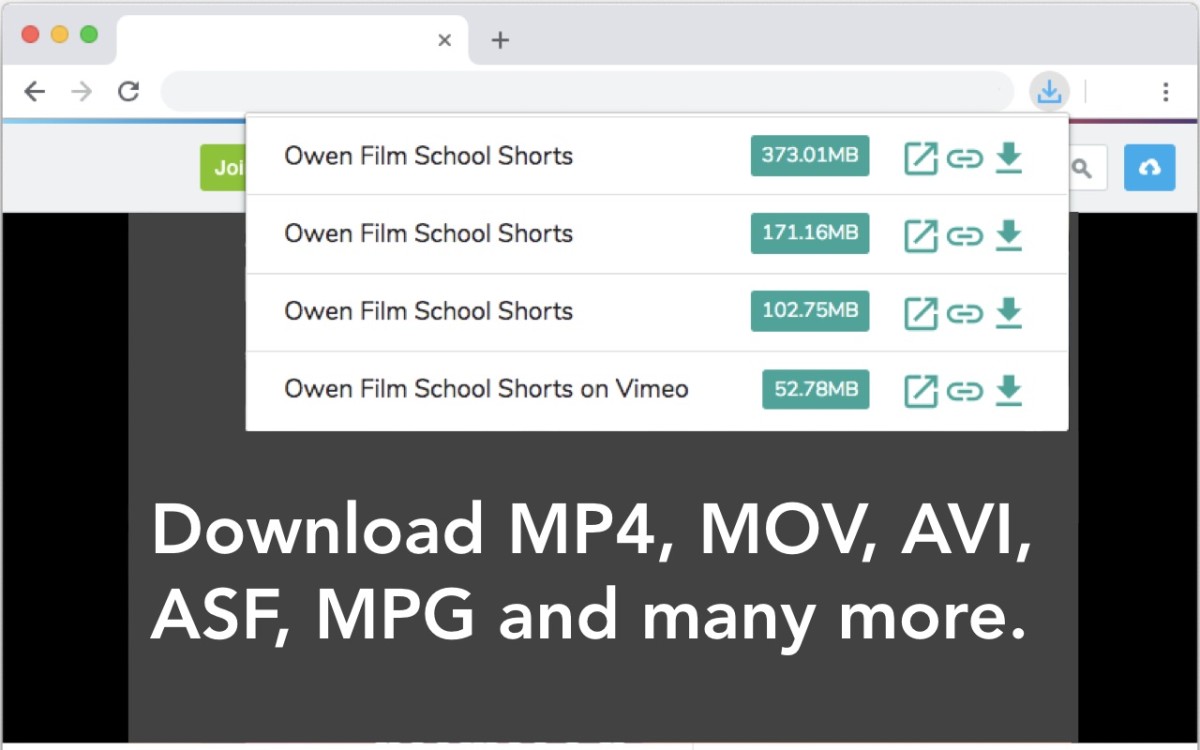This screenshot has width=1200, height=750.
Task: Click the green Join button
Action: pos(224,168)
